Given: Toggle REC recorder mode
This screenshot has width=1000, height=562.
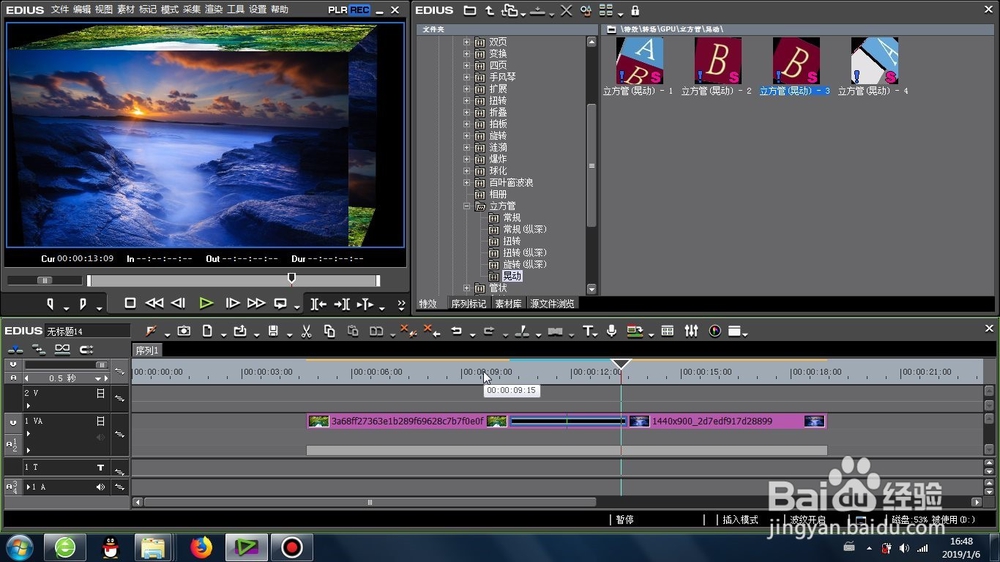Looking at the screenshot, I should click(x=359, y=10).
